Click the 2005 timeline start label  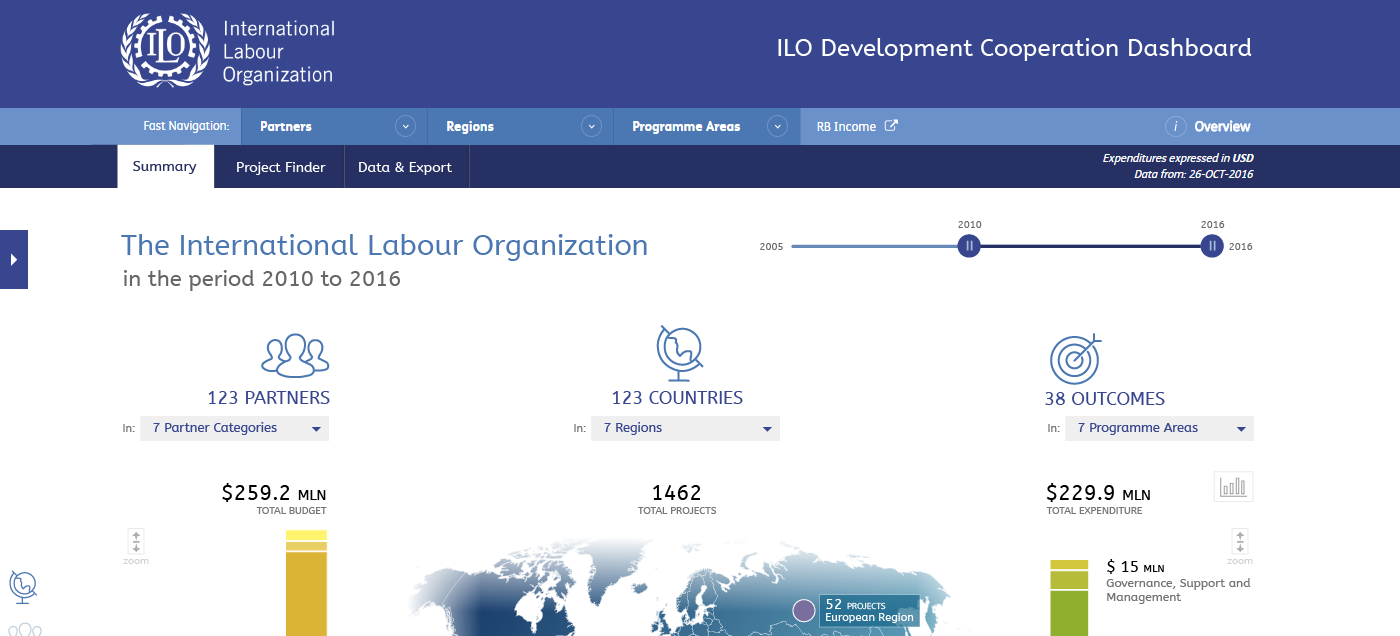tap(771, 247)
